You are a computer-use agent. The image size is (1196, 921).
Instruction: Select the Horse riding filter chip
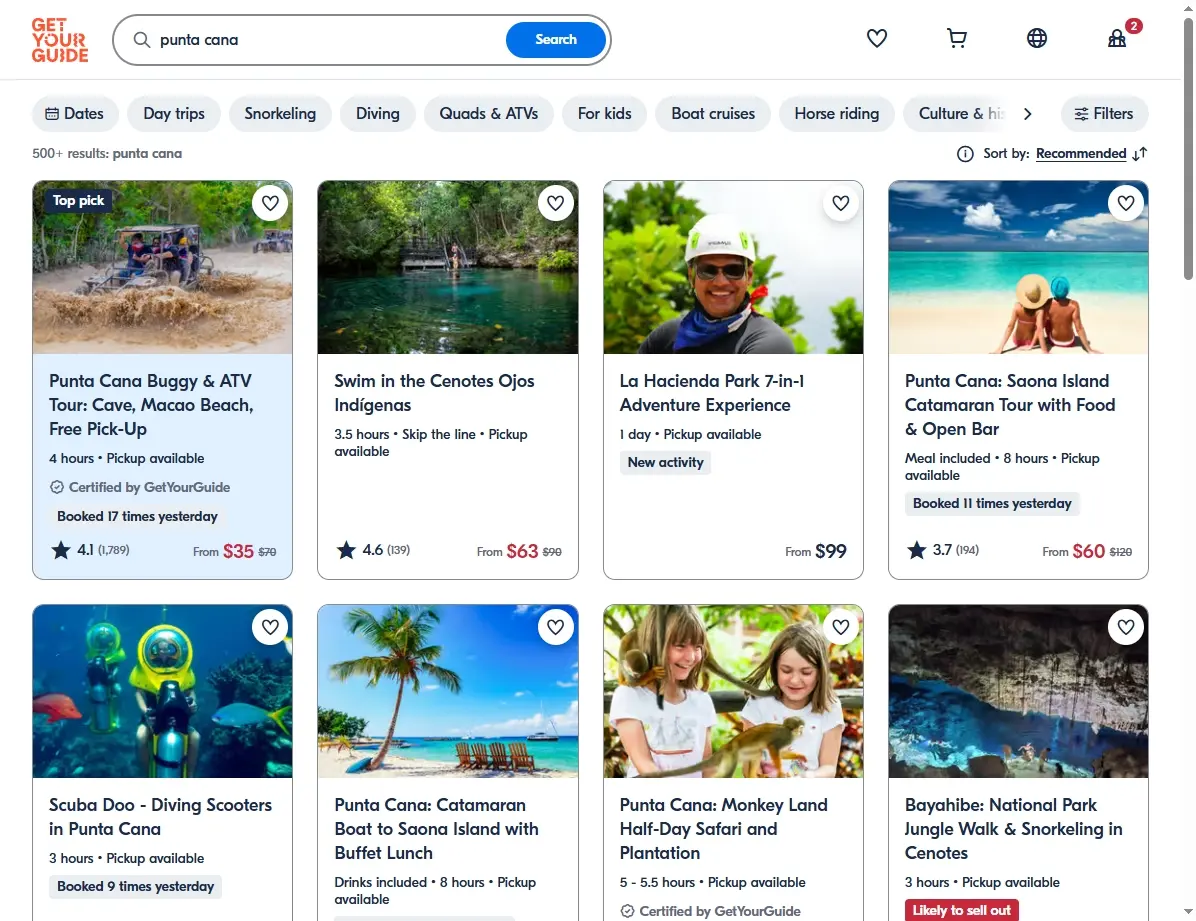[x=836, y=114]
